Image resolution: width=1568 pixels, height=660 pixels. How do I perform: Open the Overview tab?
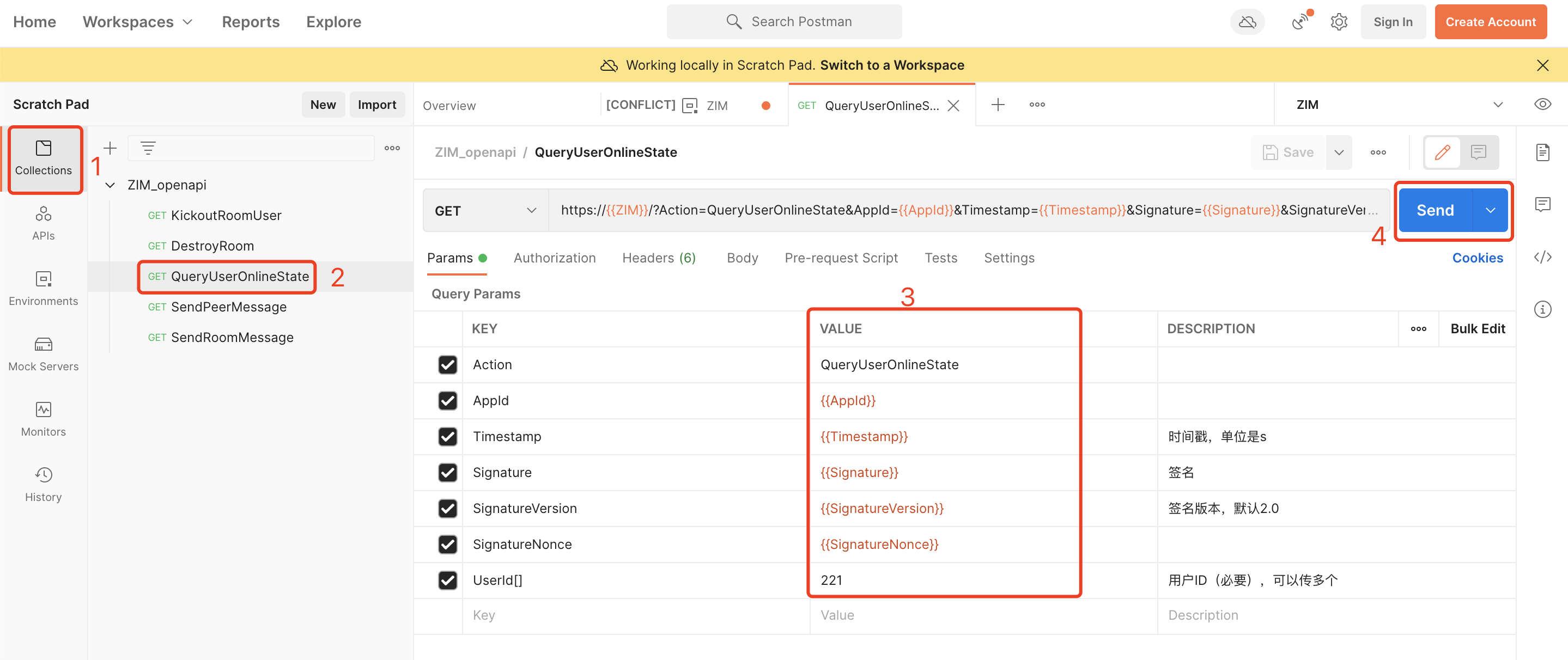click(449, 105)
